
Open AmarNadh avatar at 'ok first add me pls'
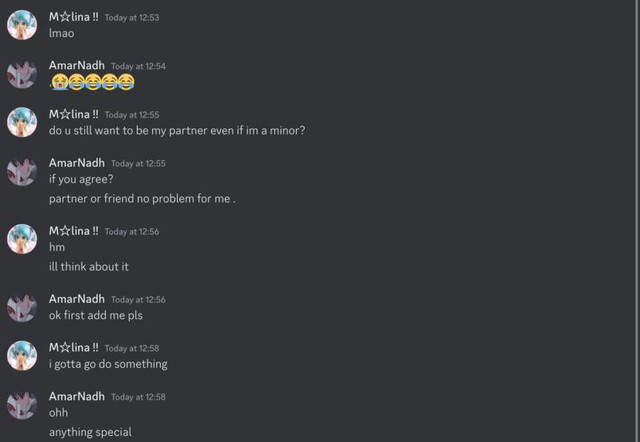coord(22,307)
